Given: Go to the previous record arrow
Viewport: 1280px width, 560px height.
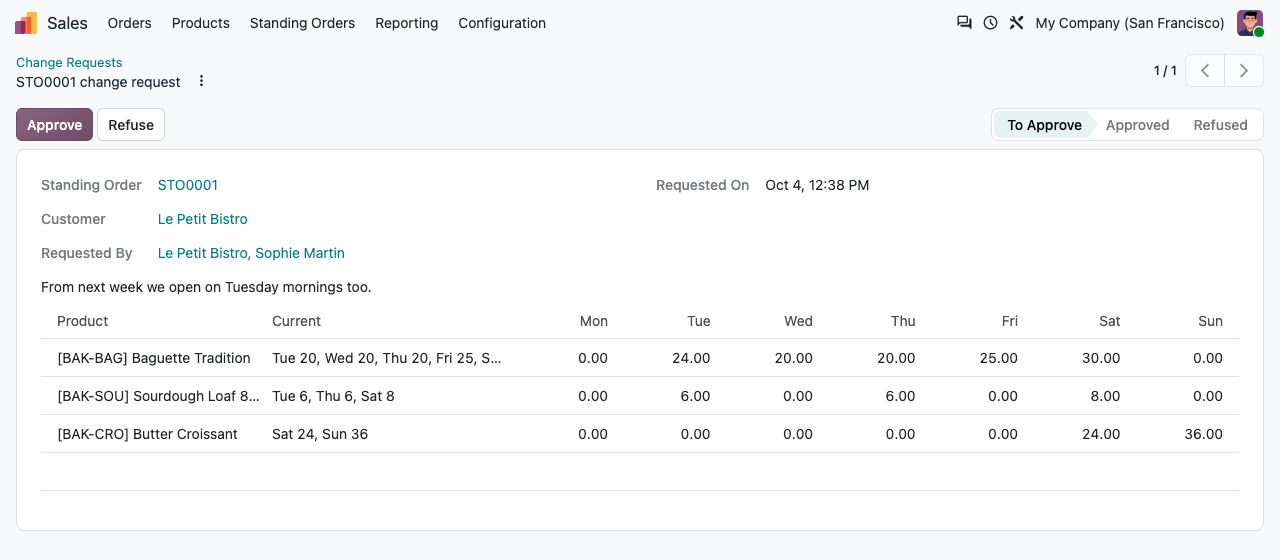Looking at the screenshot, I should (1206, 71).
